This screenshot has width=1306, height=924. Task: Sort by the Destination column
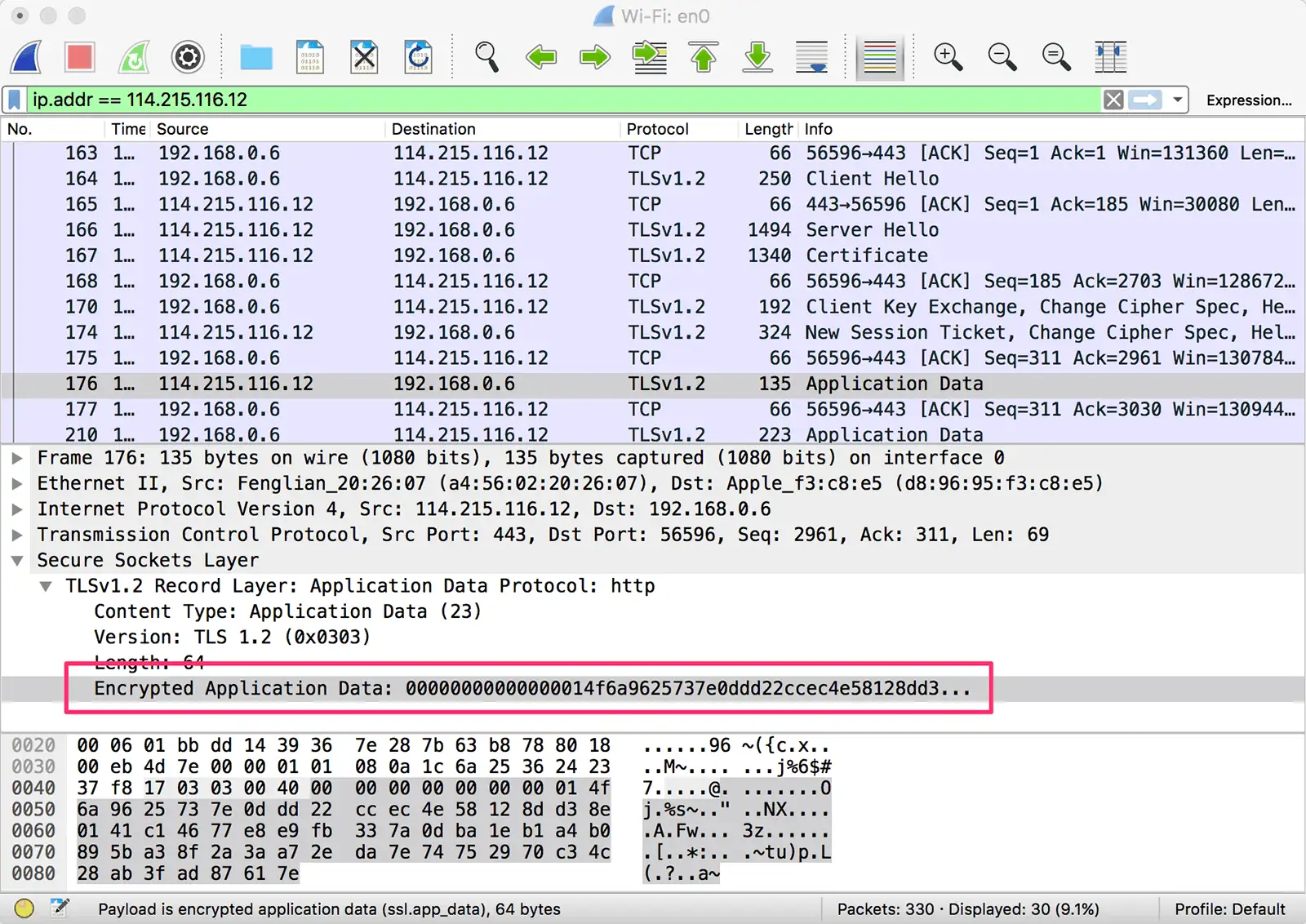click(503, 129)
